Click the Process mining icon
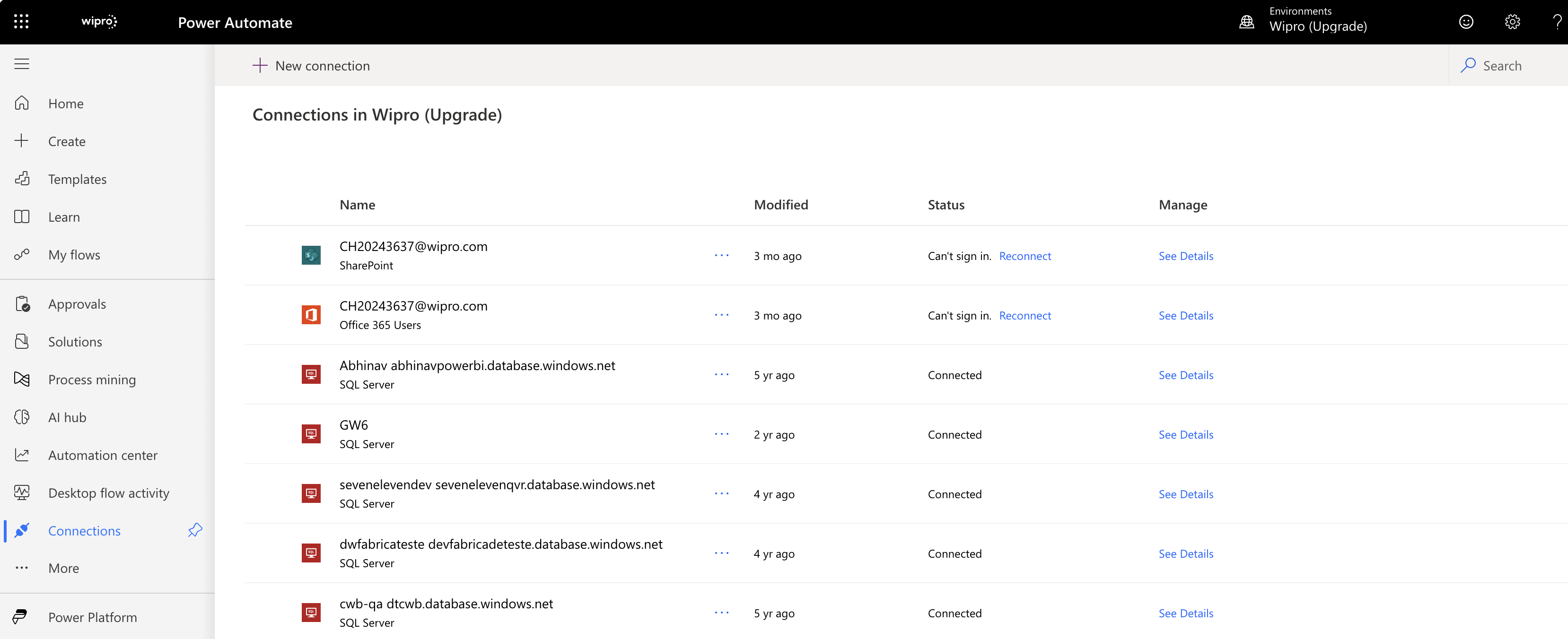This screenshot has height=639, width=1568. (x=22, y=379)
